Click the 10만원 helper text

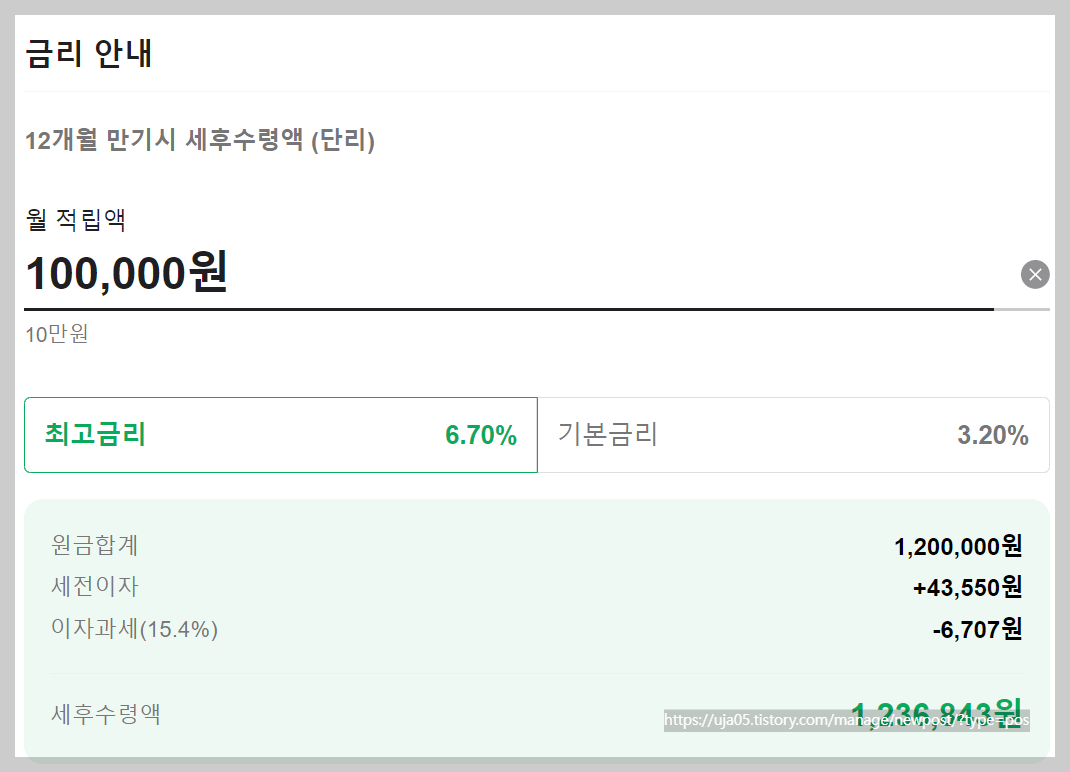[56, 334]
